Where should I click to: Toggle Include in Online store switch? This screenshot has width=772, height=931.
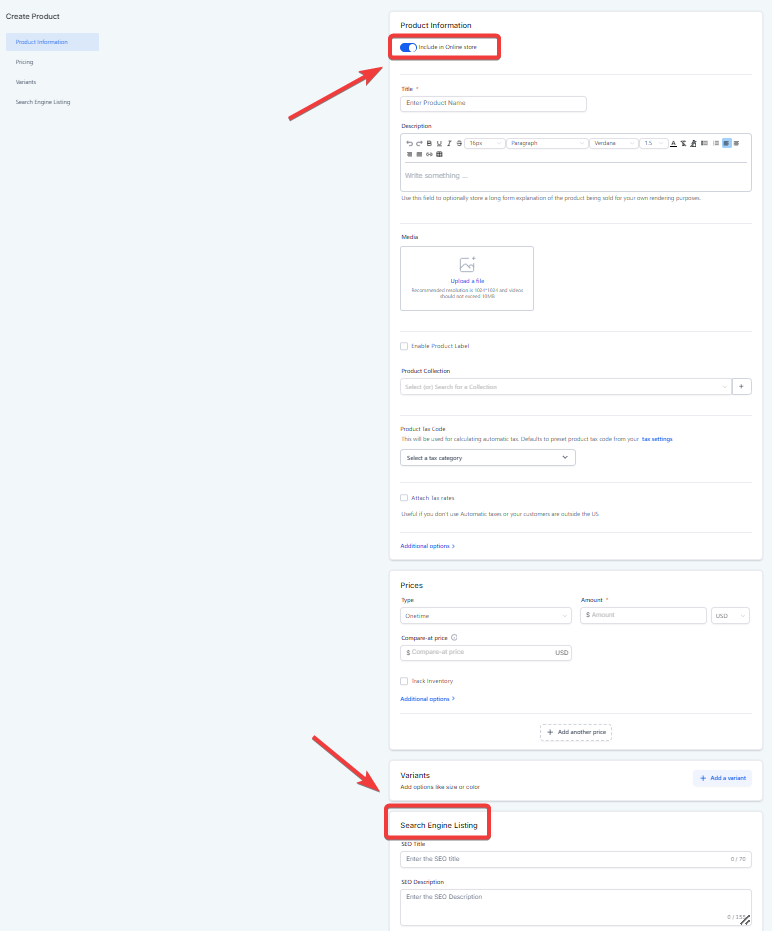(408, 48)
